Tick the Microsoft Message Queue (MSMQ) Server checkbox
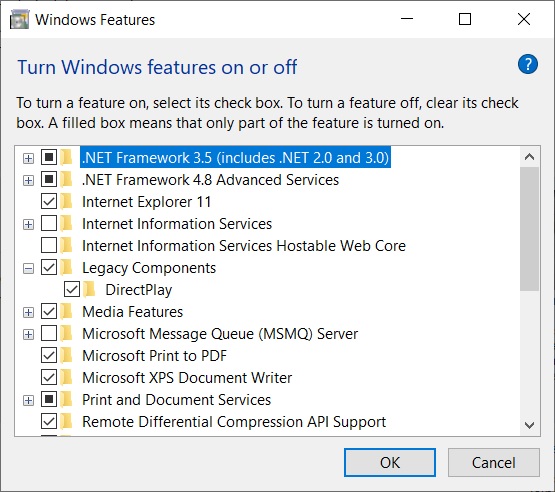Screen dimensions: 555x492 pos(49,334)
